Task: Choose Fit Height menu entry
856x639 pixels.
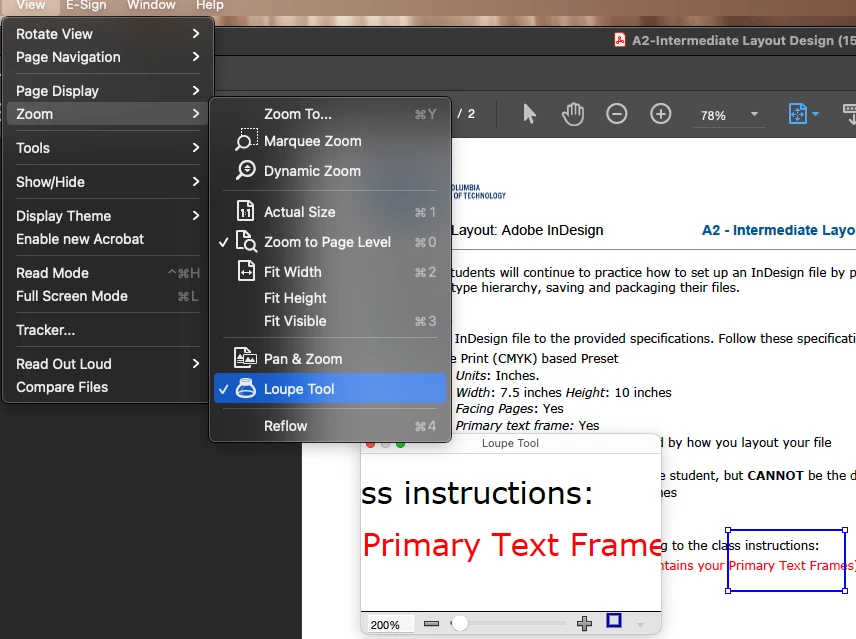Action: coord(330,298)
